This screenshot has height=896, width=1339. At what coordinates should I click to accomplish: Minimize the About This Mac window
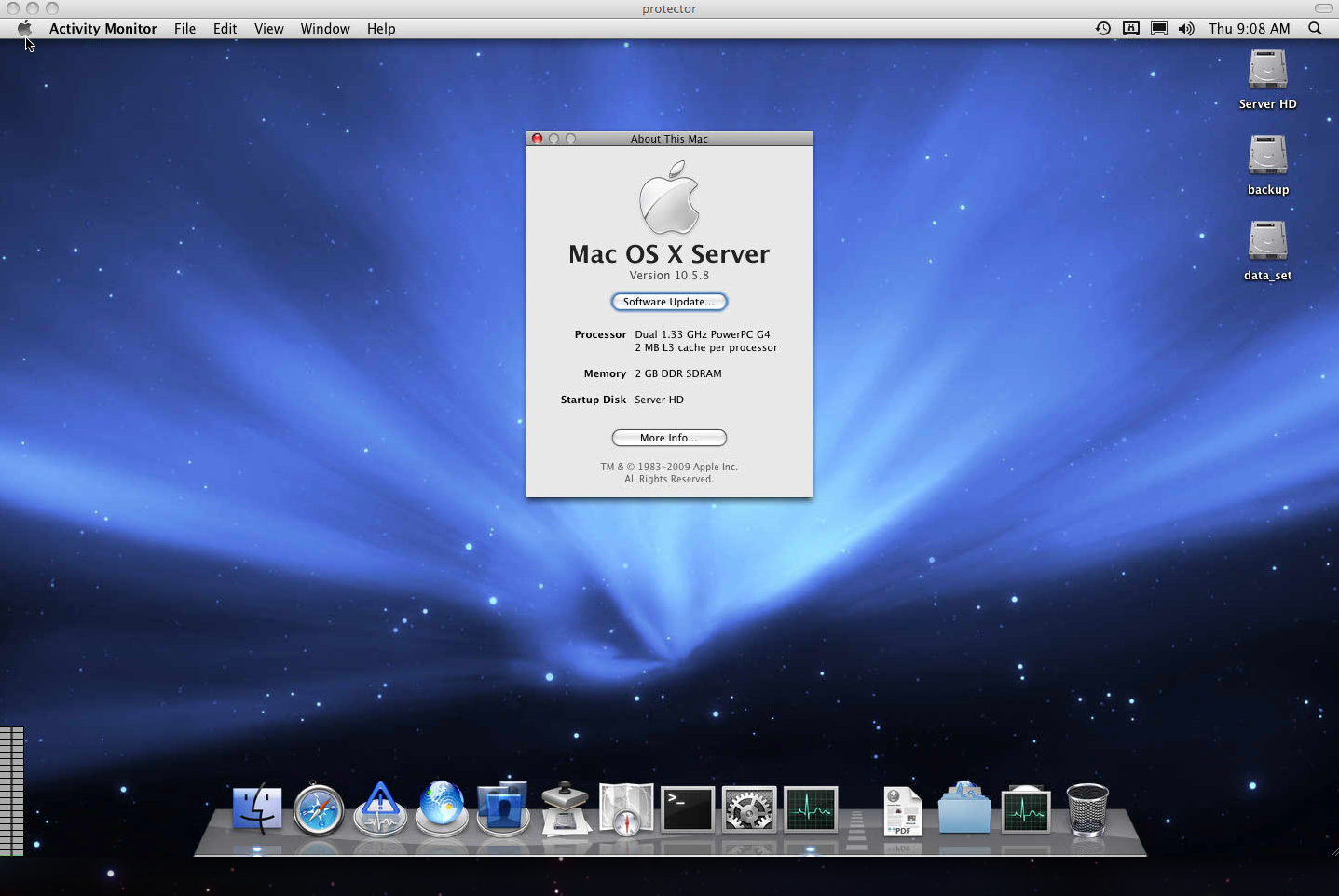click(x=553, y=138)
